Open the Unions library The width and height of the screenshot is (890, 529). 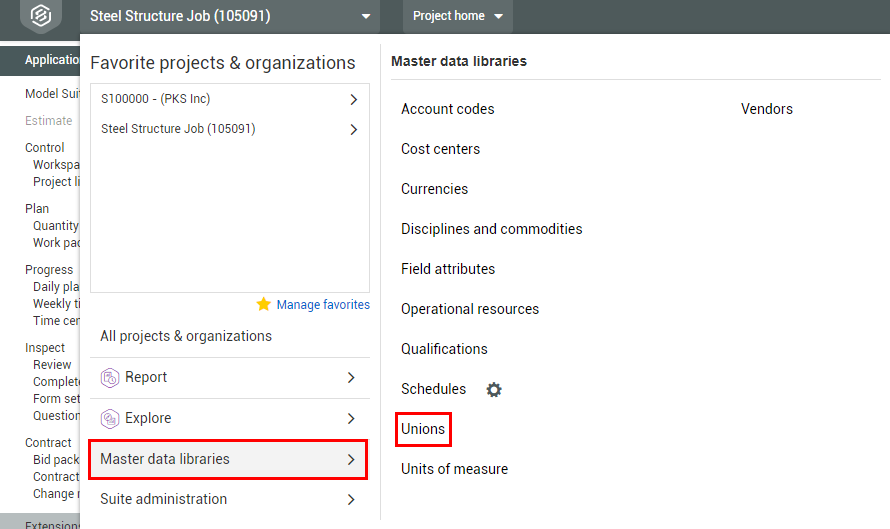(x=423, y=429)
